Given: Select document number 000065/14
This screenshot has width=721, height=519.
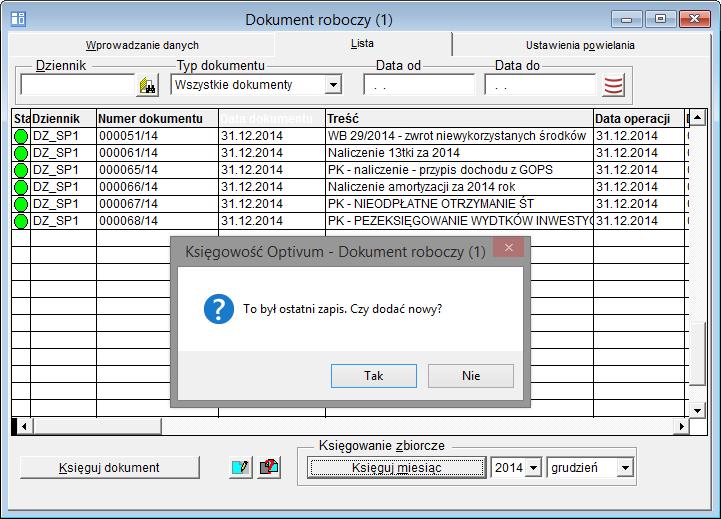Looking at the screenshot, I should [157, 170].
